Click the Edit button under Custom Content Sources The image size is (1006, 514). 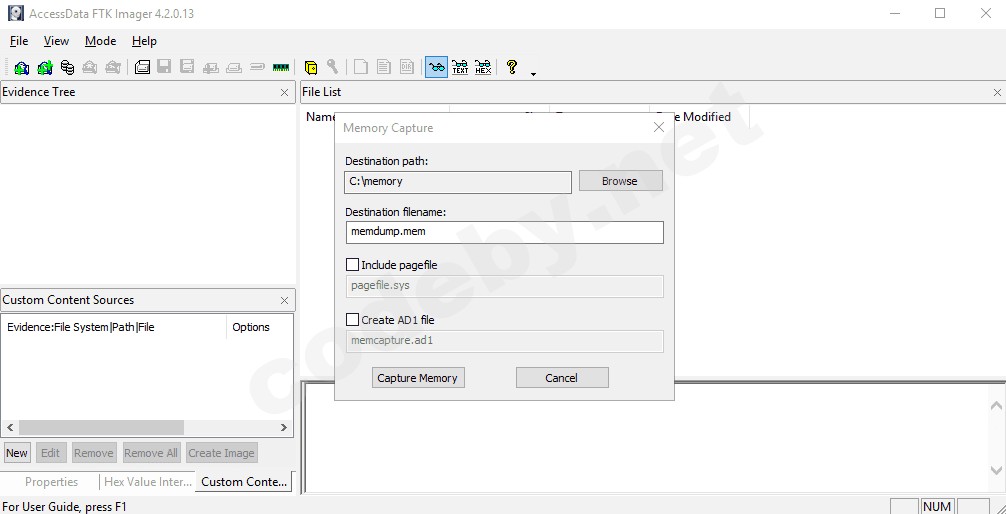coord(51,453)
